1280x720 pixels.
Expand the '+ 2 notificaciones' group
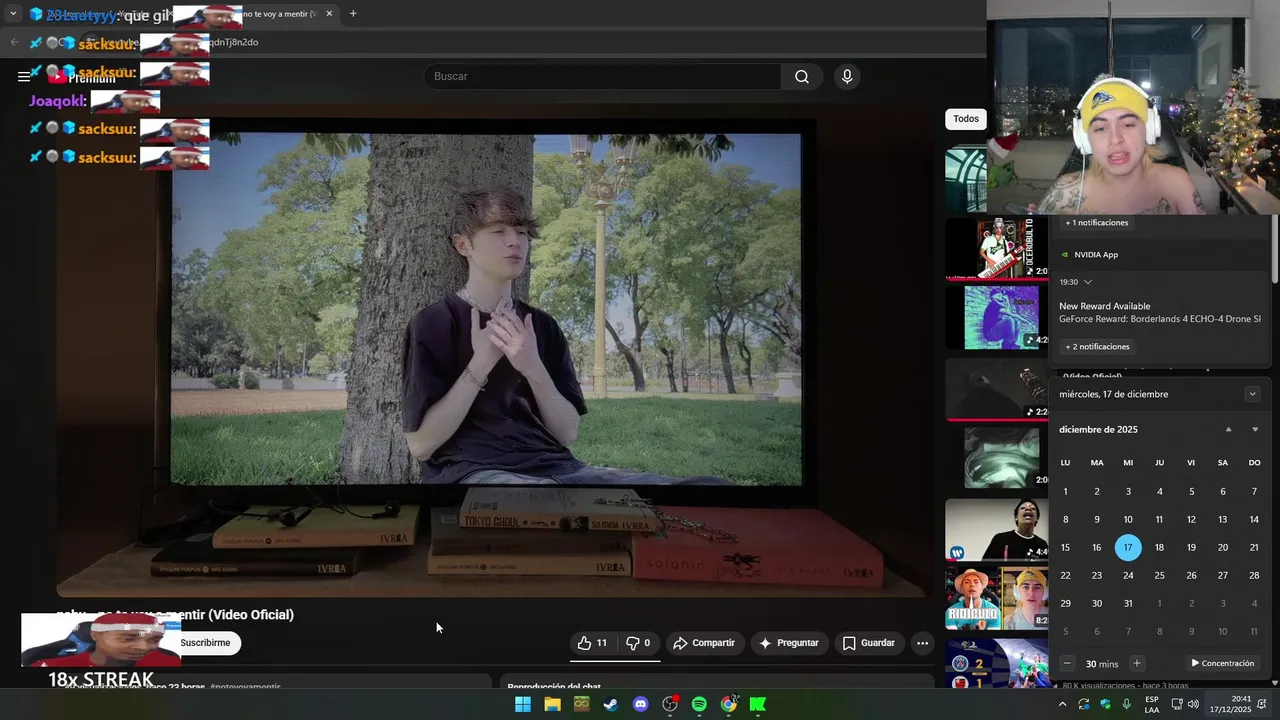pos(1097,347)
